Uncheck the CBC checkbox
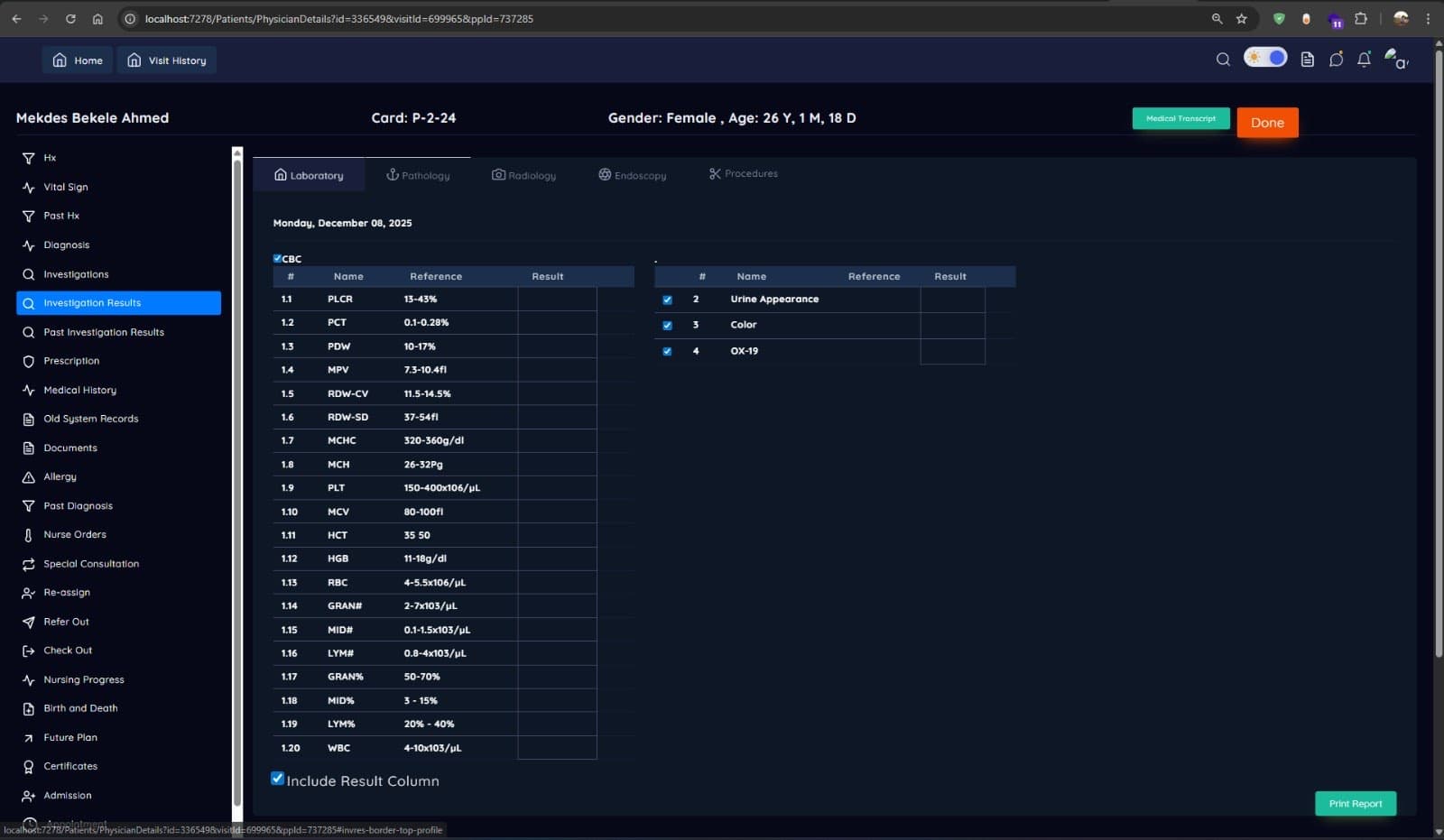Image resolution: width=1444 pixels, height=840 pixels. pyautogui.click(x=277, y=258)
